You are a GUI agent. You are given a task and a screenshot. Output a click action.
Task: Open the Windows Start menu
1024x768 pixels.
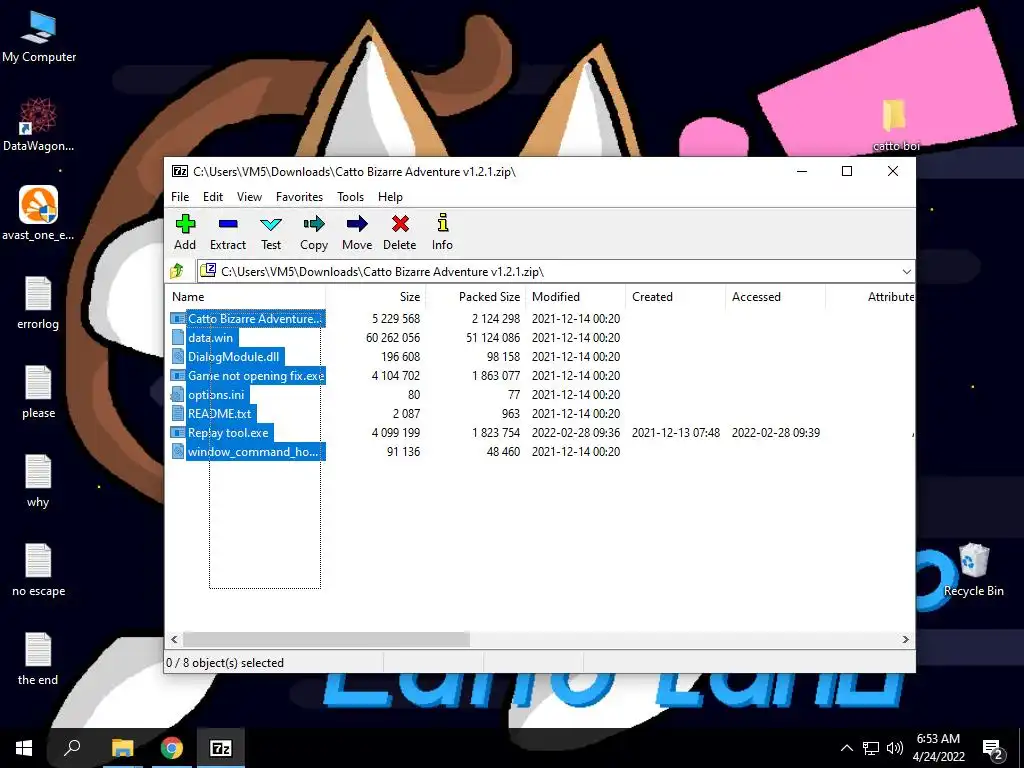point(24,748)
